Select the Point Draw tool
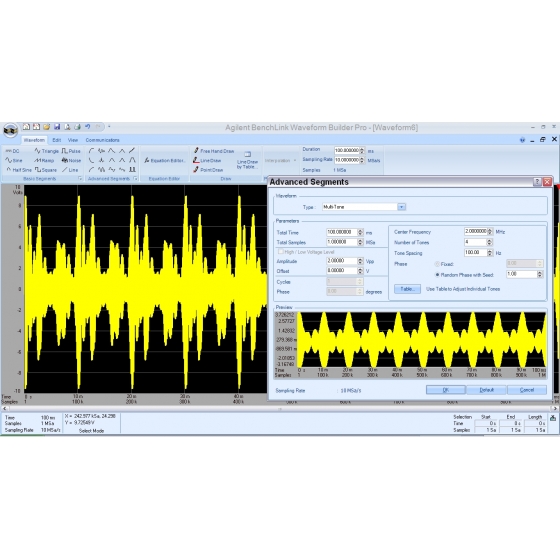Image resolution: width=560 pixels, height=560 pixels. [208, 170]
